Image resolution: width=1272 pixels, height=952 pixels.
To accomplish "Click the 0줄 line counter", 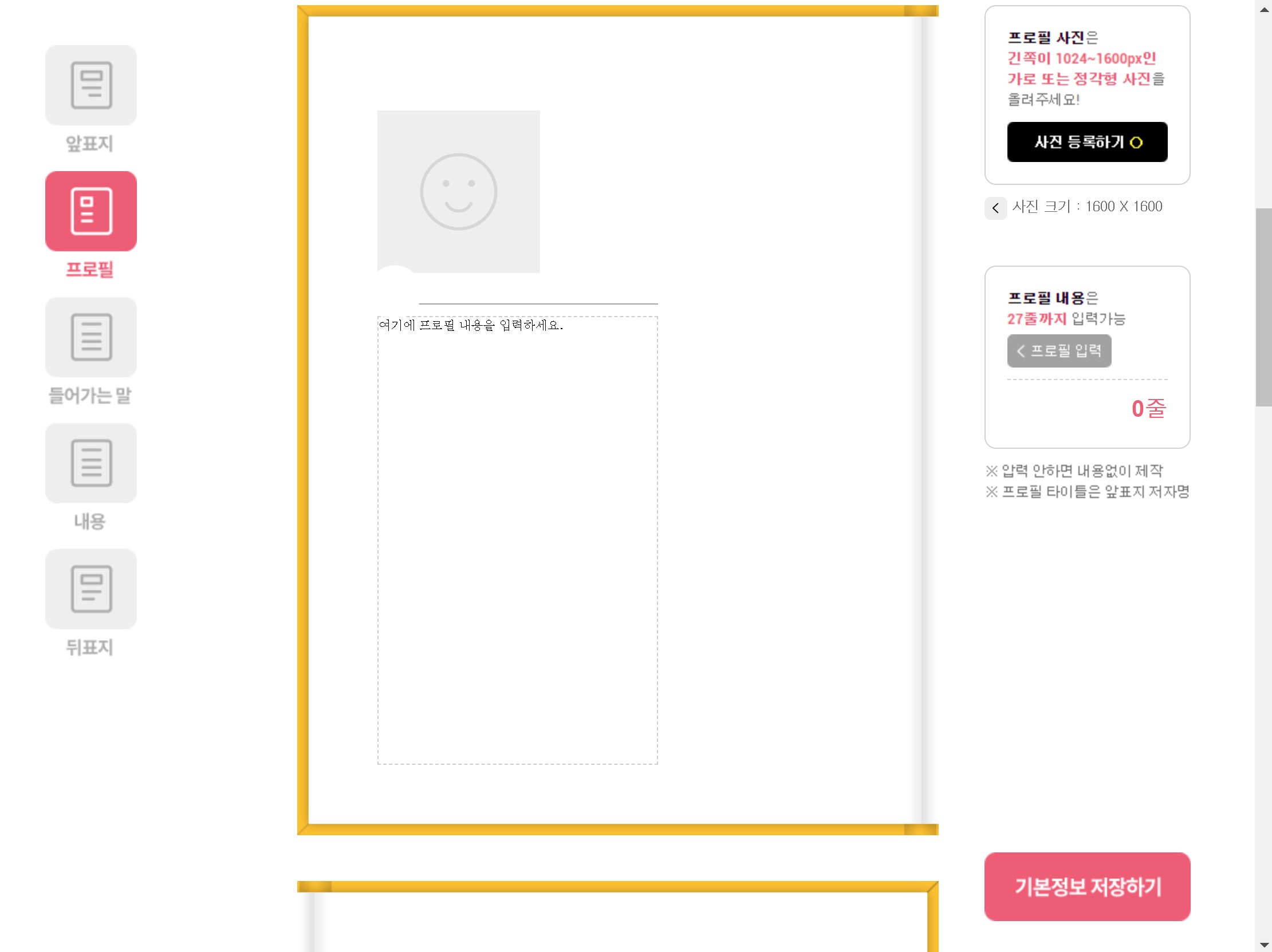I will [1148, 409].
